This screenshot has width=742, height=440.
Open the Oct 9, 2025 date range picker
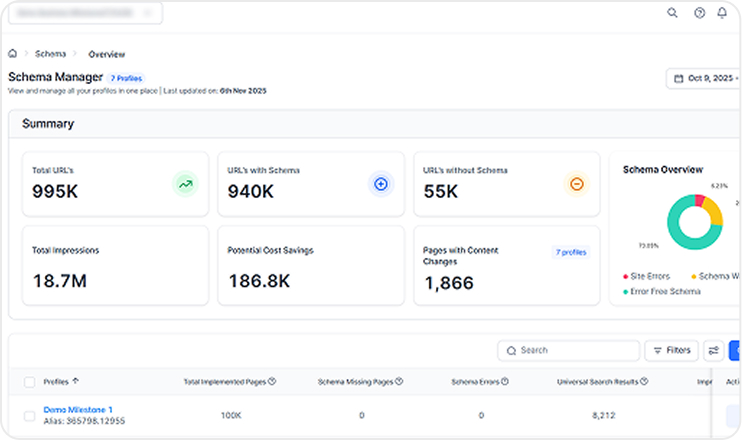coord(703,78)
